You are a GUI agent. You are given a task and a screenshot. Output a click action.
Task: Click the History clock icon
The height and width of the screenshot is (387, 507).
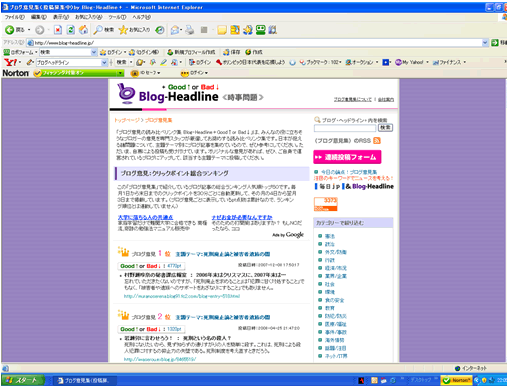point(160,30)
